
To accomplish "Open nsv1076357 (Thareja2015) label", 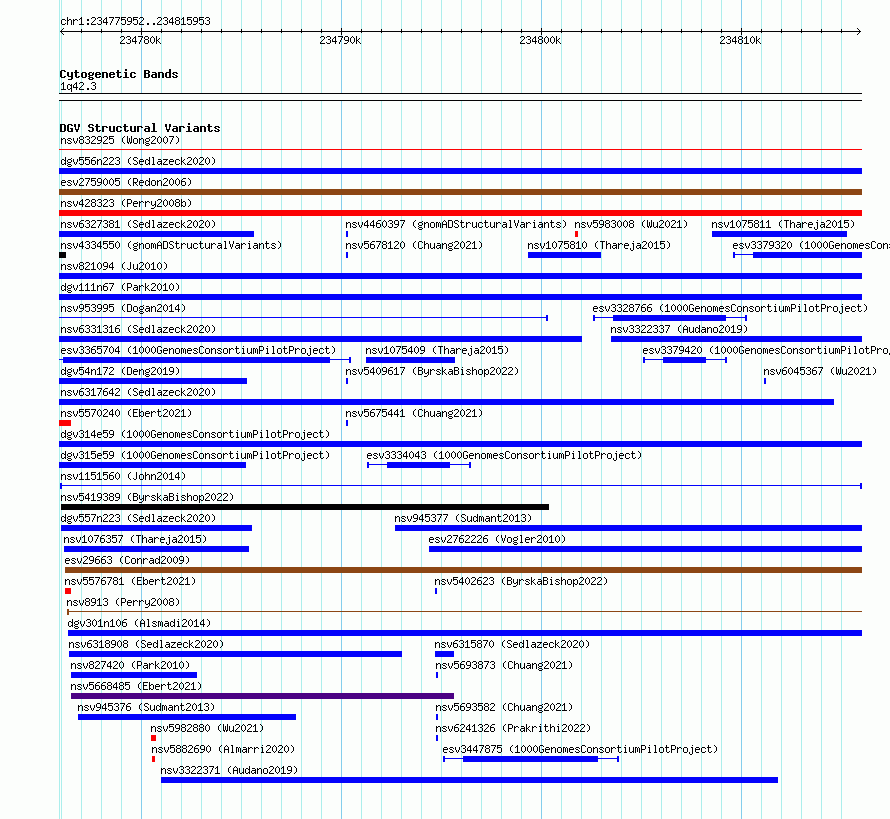I will 135,539.
